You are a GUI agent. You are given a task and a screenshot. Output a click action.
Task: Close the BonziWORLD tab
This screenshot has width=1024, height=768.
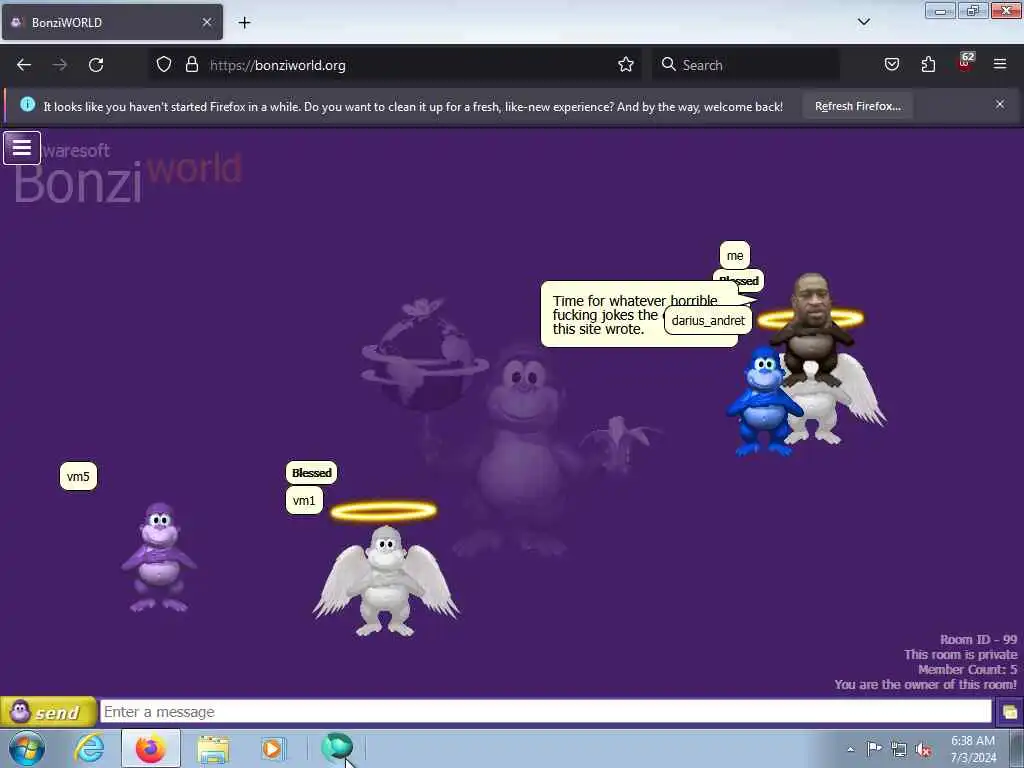pos(206,22)
